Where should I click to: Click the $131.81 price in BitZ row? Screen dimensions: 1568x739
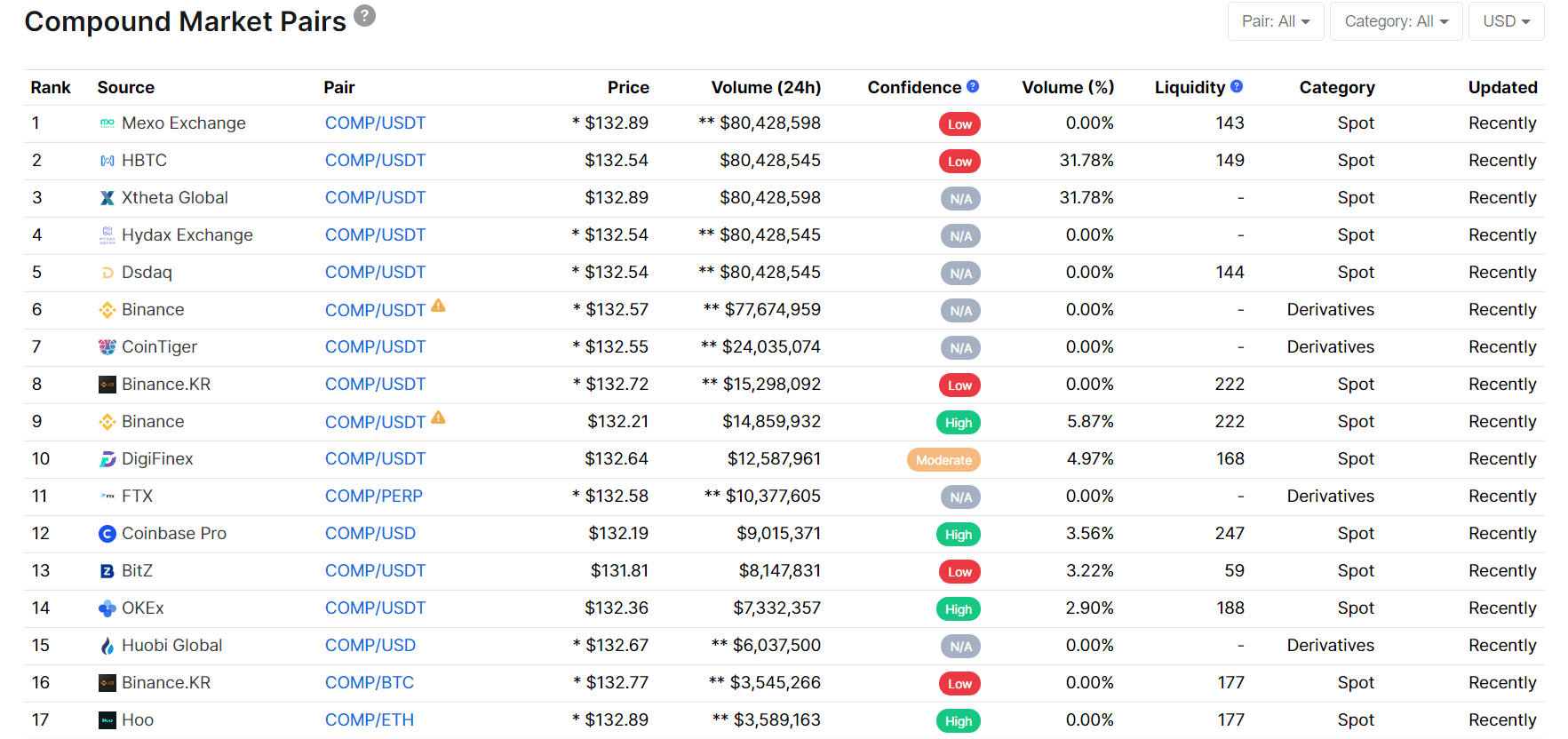tap(619, 571)
